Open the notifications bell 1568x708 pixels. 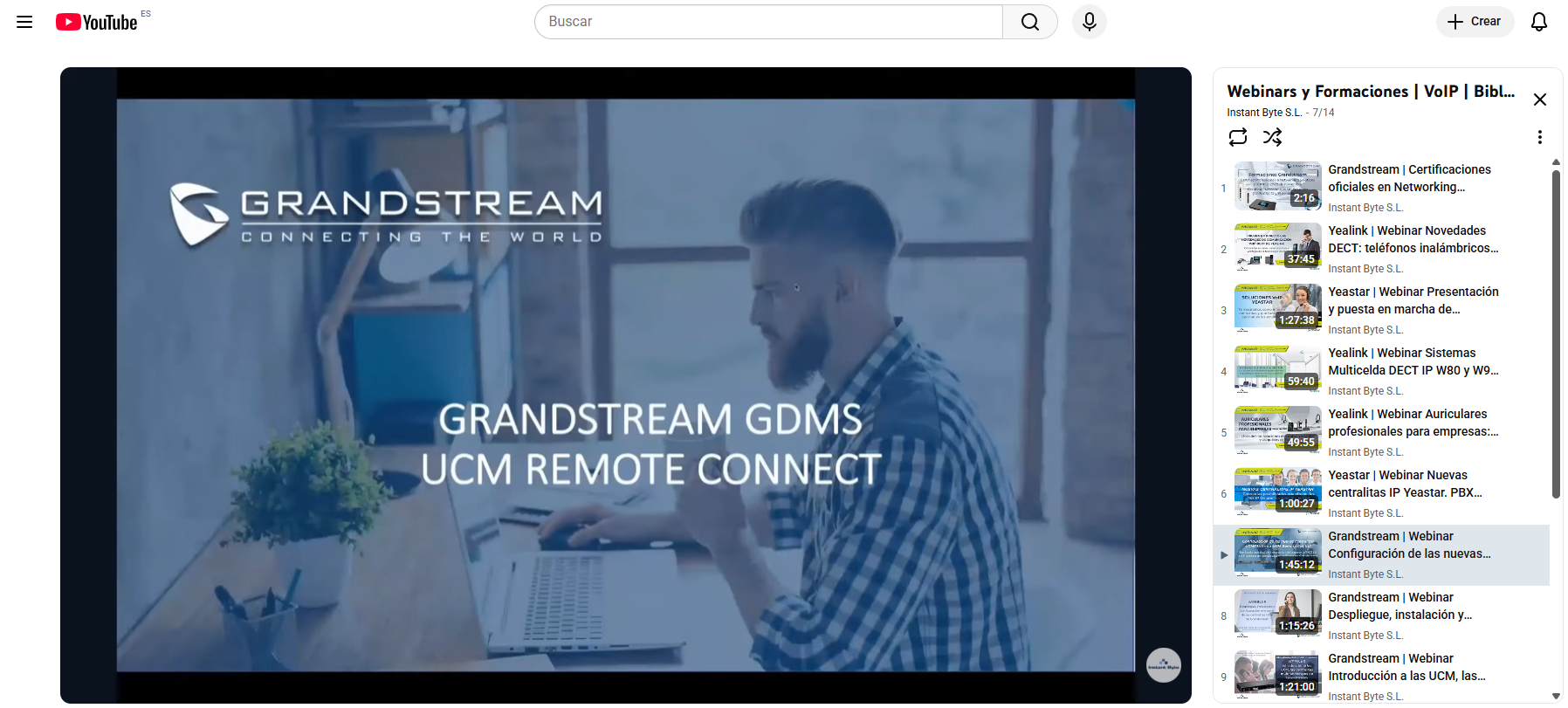tap(1538, 22)
